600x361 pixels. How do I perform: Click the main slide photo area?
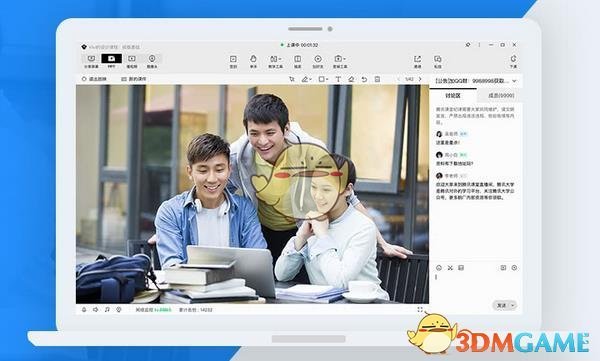coord(252,194)
